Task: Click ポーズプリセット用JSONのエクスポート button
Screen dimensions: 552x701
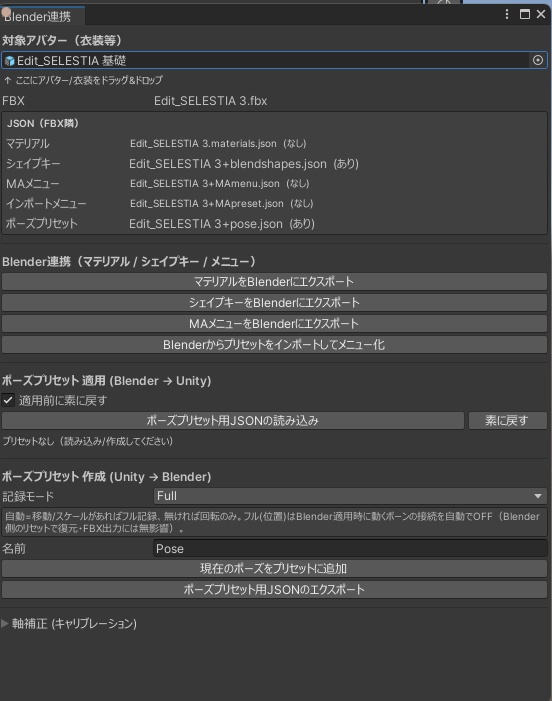Action: 274,589
